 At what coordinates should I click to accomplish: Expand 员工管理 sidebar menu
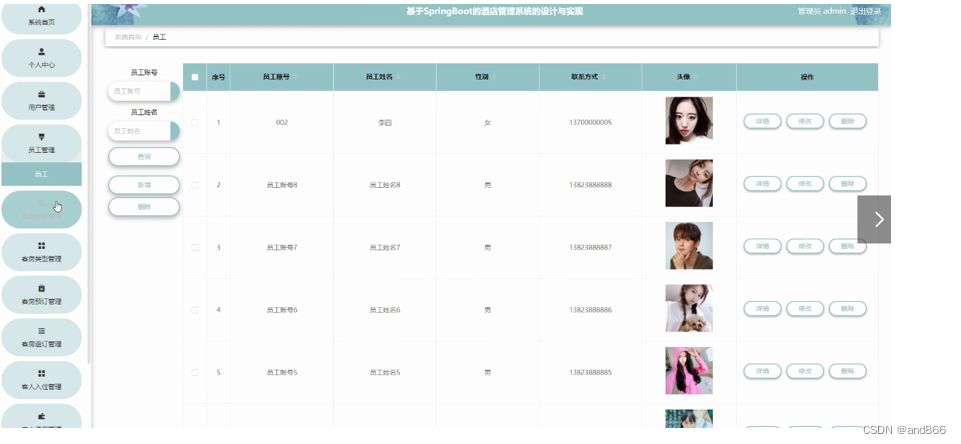pyautogui.click(x=42, y=143)
